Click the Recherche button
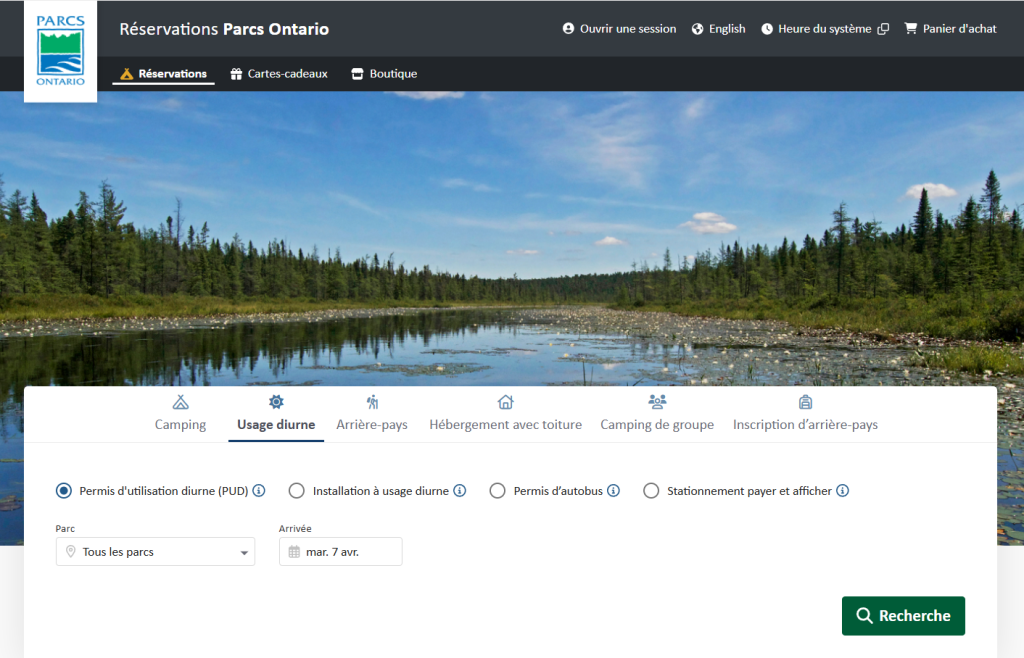 pyautogui.click(x=903, y=615)
